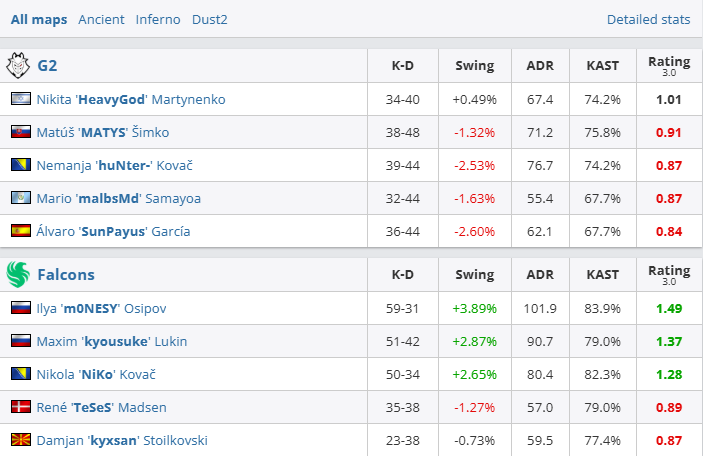Open the Falcons team page link
Image resolution: width=703 pixels, height=456 pixels.
coord(66,274)
